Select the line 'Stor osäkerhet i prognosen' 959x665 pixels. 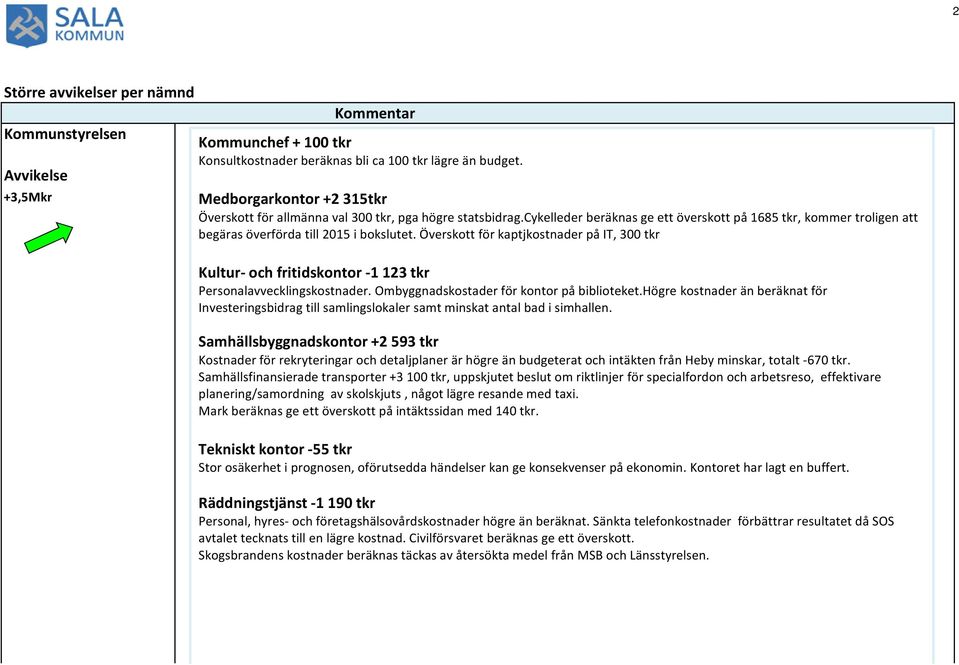(524, 468)
